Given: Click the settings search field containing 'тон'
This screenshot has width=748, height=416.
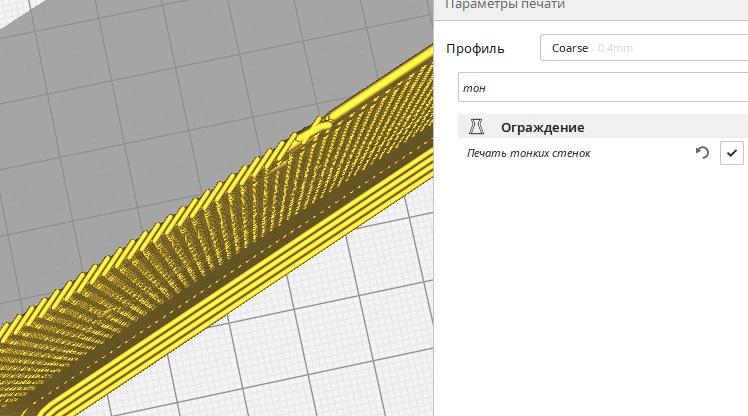Looking at the screenshot, I should tap(603, 87).
